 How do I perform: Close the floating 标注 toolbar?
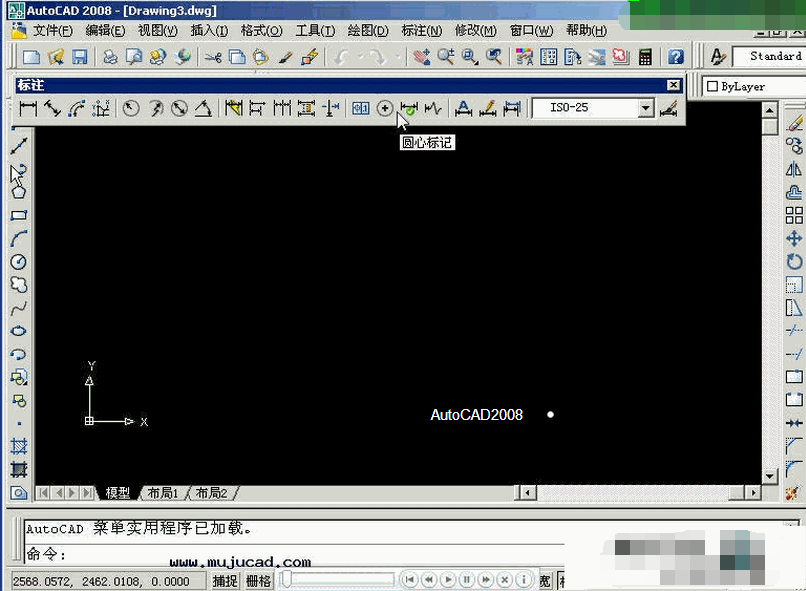pyautogui.click(x=672, y=85)
